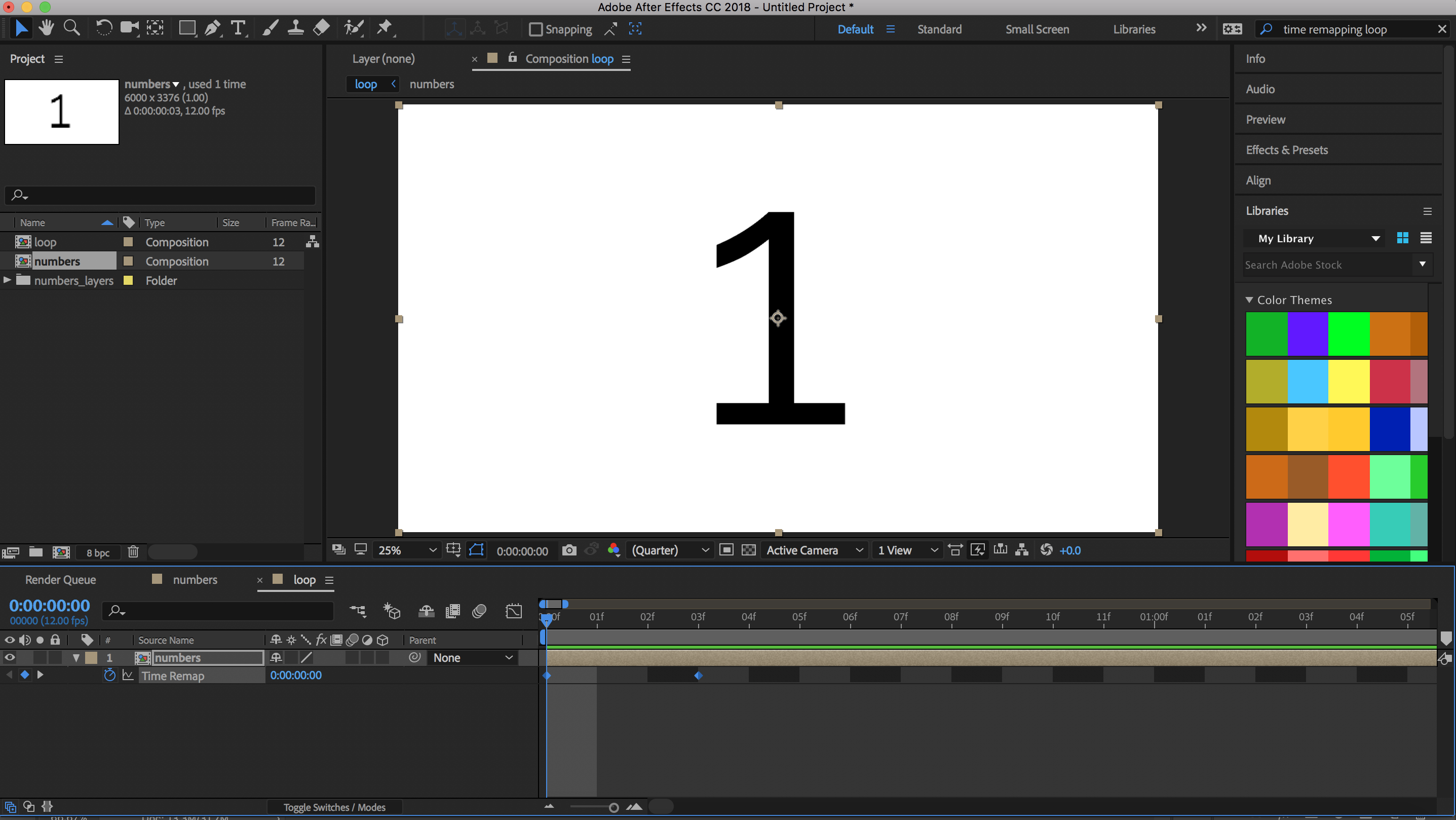
Task: Select the Time Remap keyframe at start
Action: point(548,675)
